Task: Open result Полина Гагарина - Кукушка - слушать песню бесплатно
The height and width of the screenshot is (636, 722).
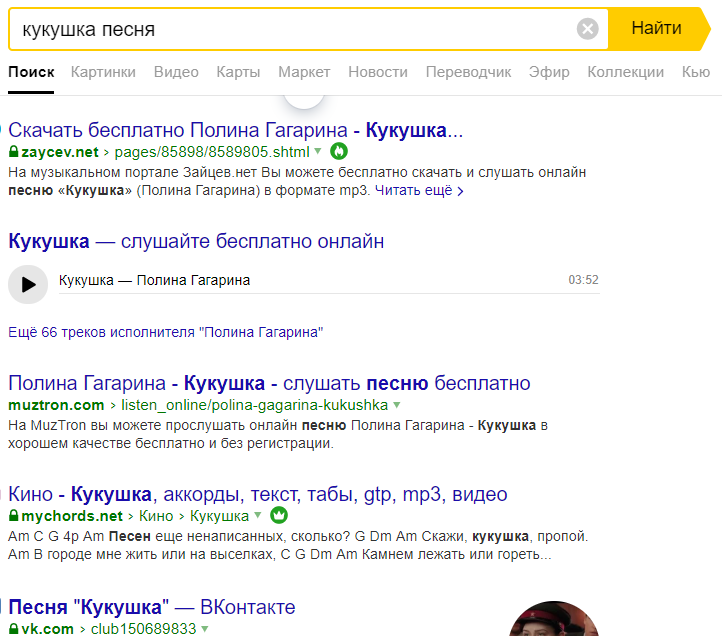Action: click(269, 383)
